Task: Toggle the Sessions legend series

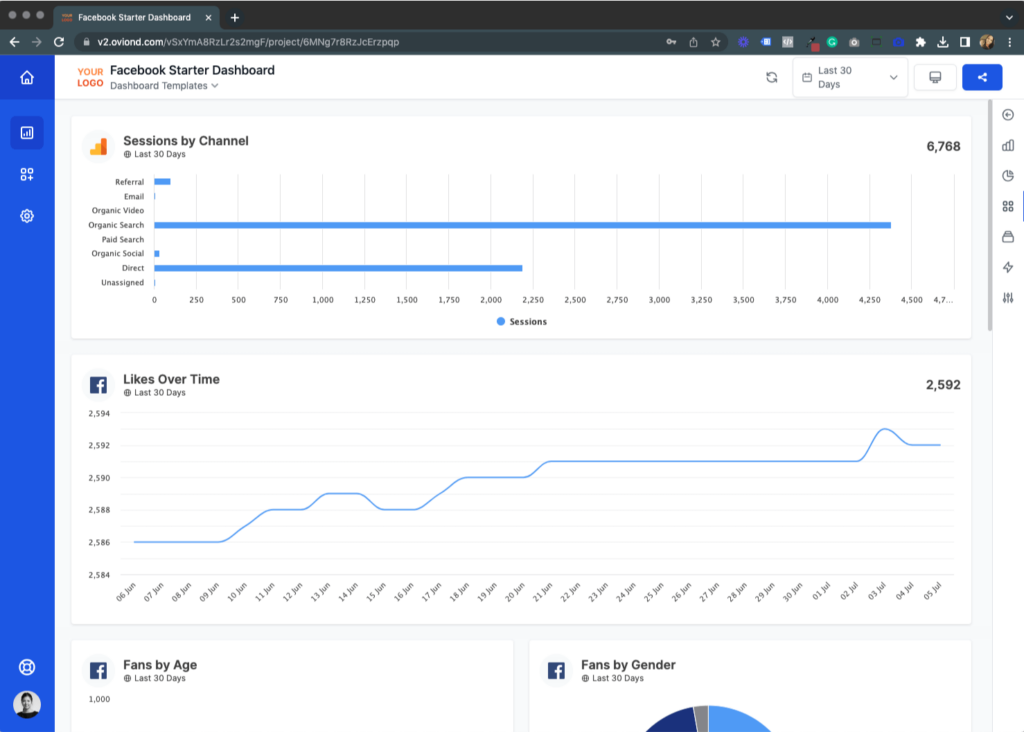Action: pyautogui.click(x=522, y=321)
